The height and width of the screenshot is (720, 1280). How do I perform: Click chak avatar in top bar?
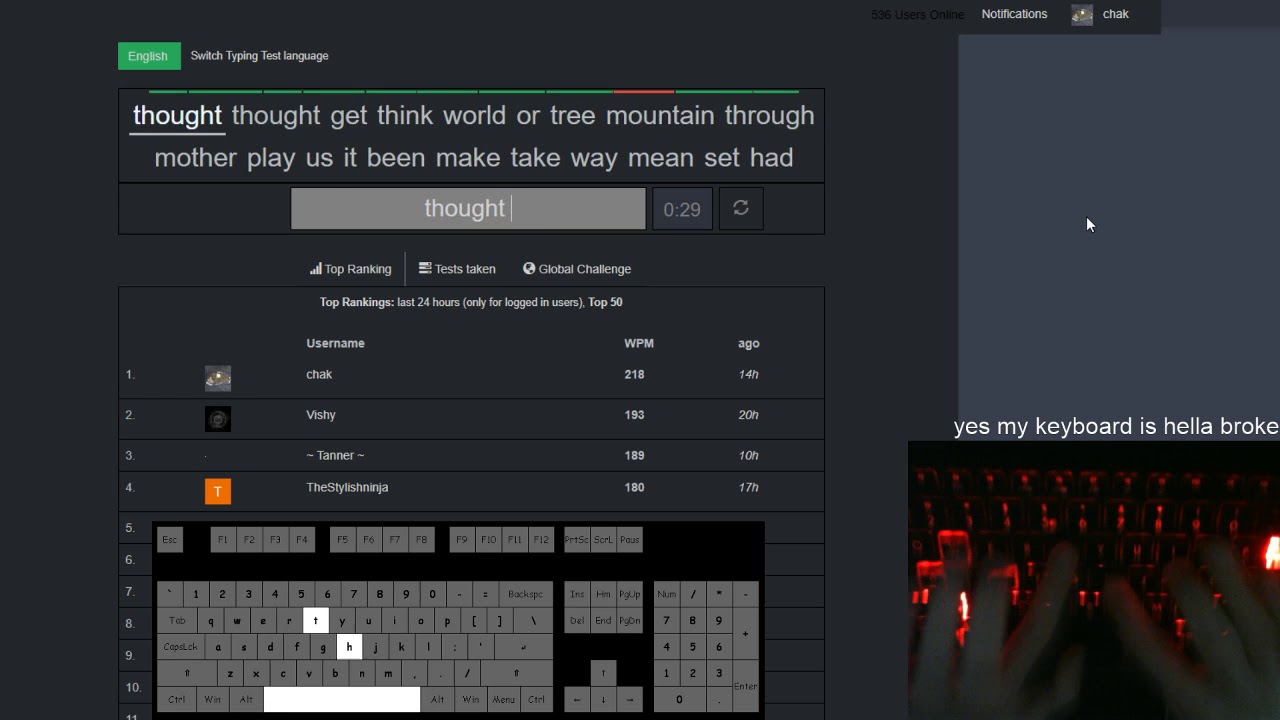pos(1082,15)
